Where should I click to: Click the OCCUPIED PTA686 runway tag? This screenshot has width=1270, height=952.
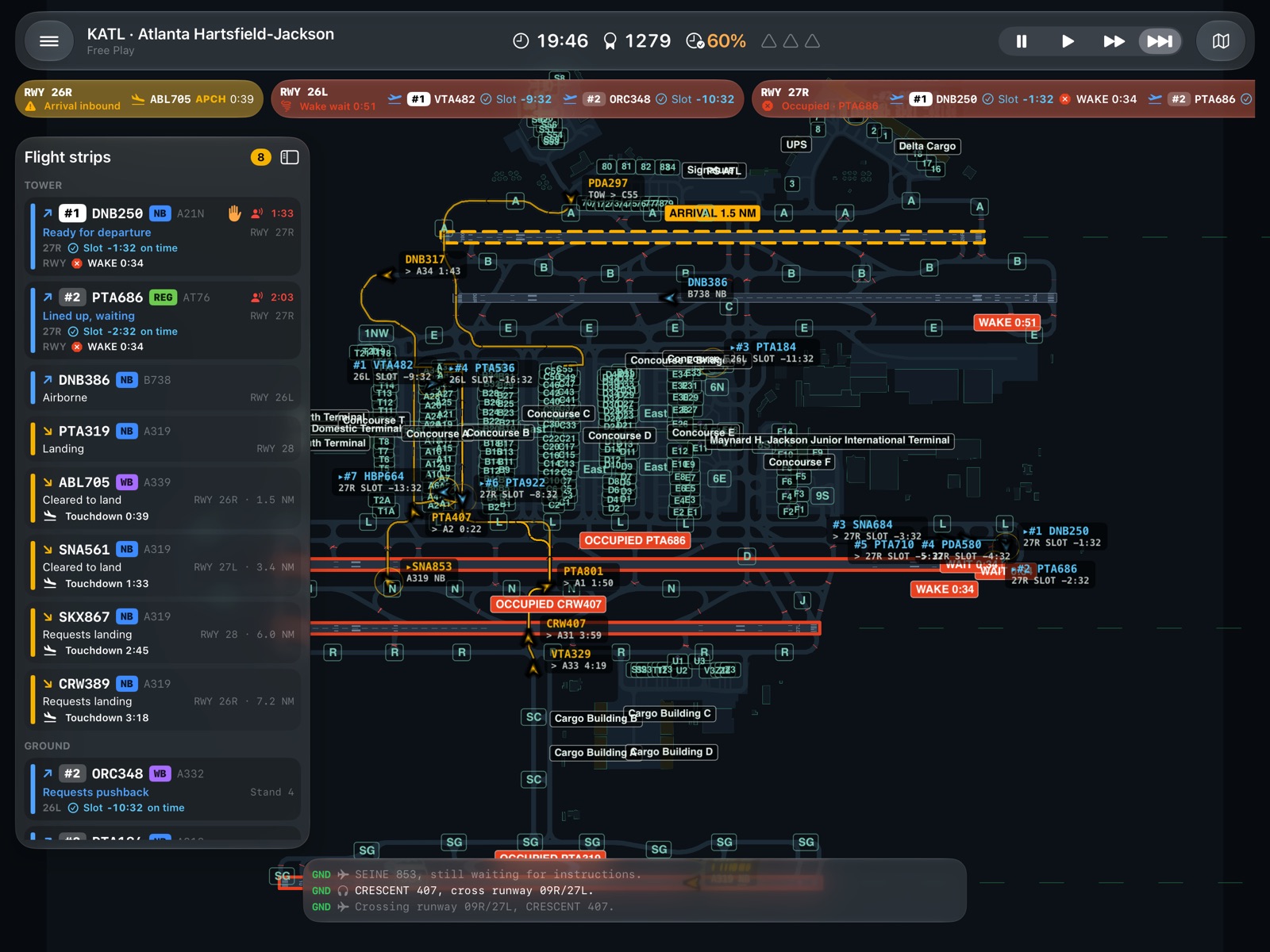(x=635, y=540)
